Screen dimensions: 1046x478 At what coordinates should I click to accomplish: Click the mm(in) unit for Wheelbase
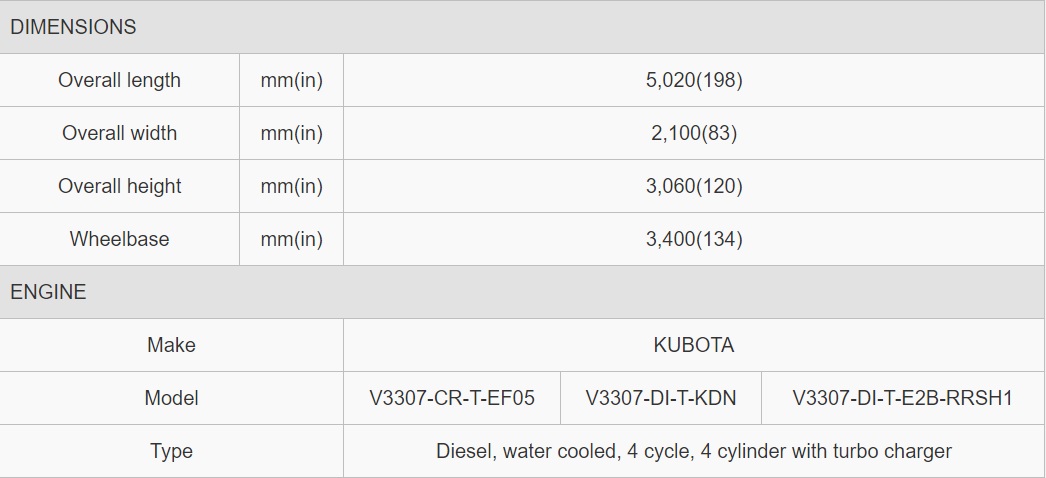tap(292, 239)
